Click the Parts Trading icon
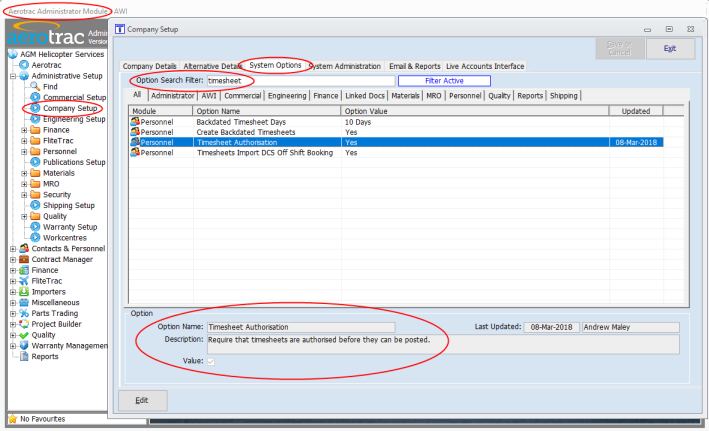 coord(23,313)
